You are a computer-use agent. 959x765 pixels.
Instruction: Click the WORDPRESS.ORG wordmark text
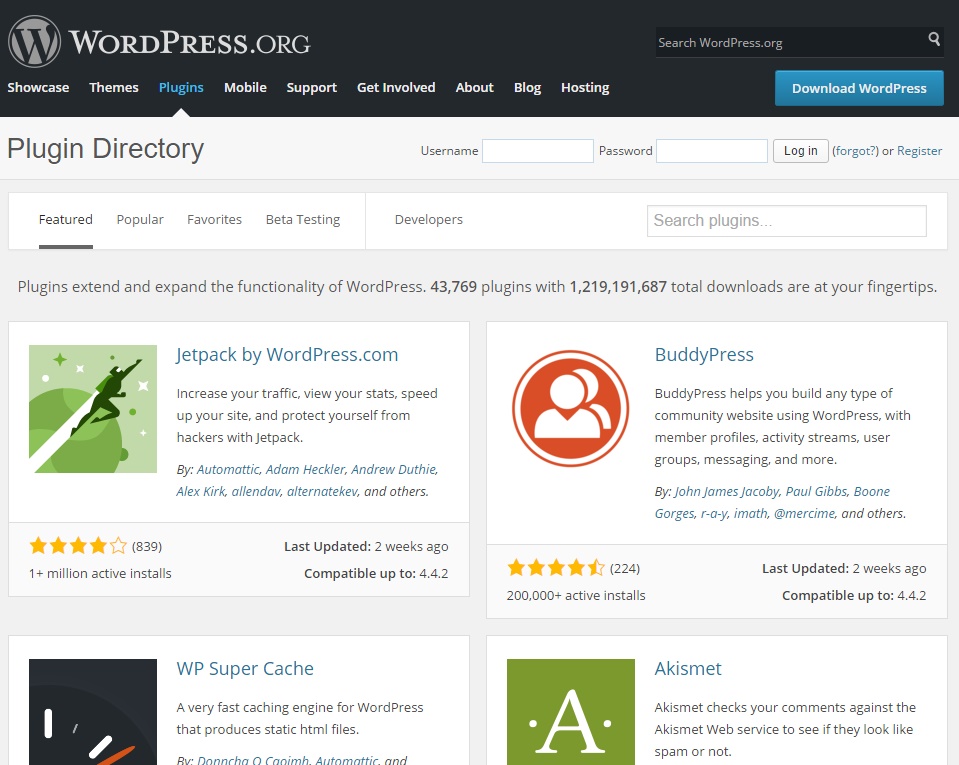190,43
